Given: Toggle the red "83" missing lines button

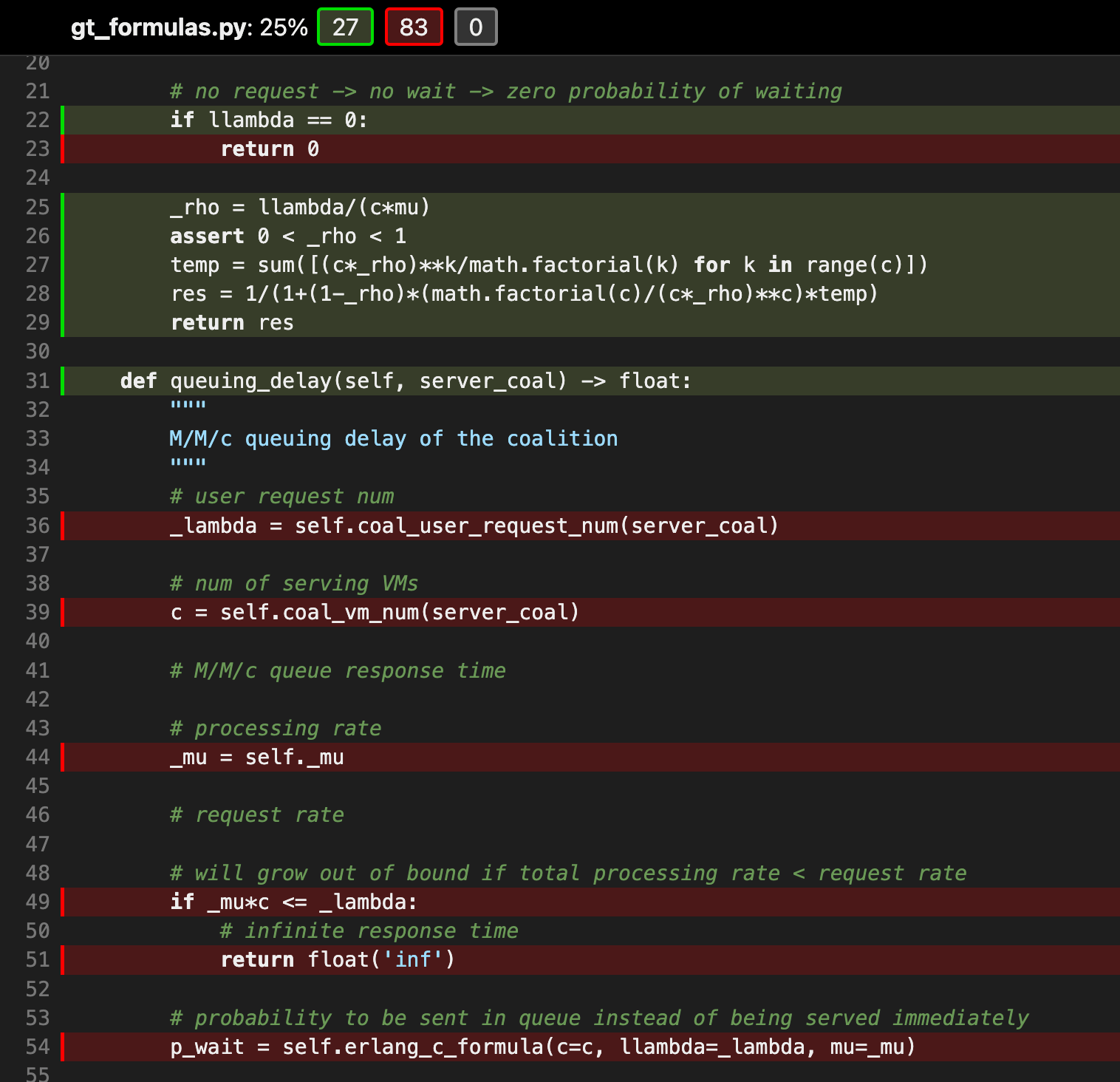Looking at the screenshot, I should (x=414, y=27).
